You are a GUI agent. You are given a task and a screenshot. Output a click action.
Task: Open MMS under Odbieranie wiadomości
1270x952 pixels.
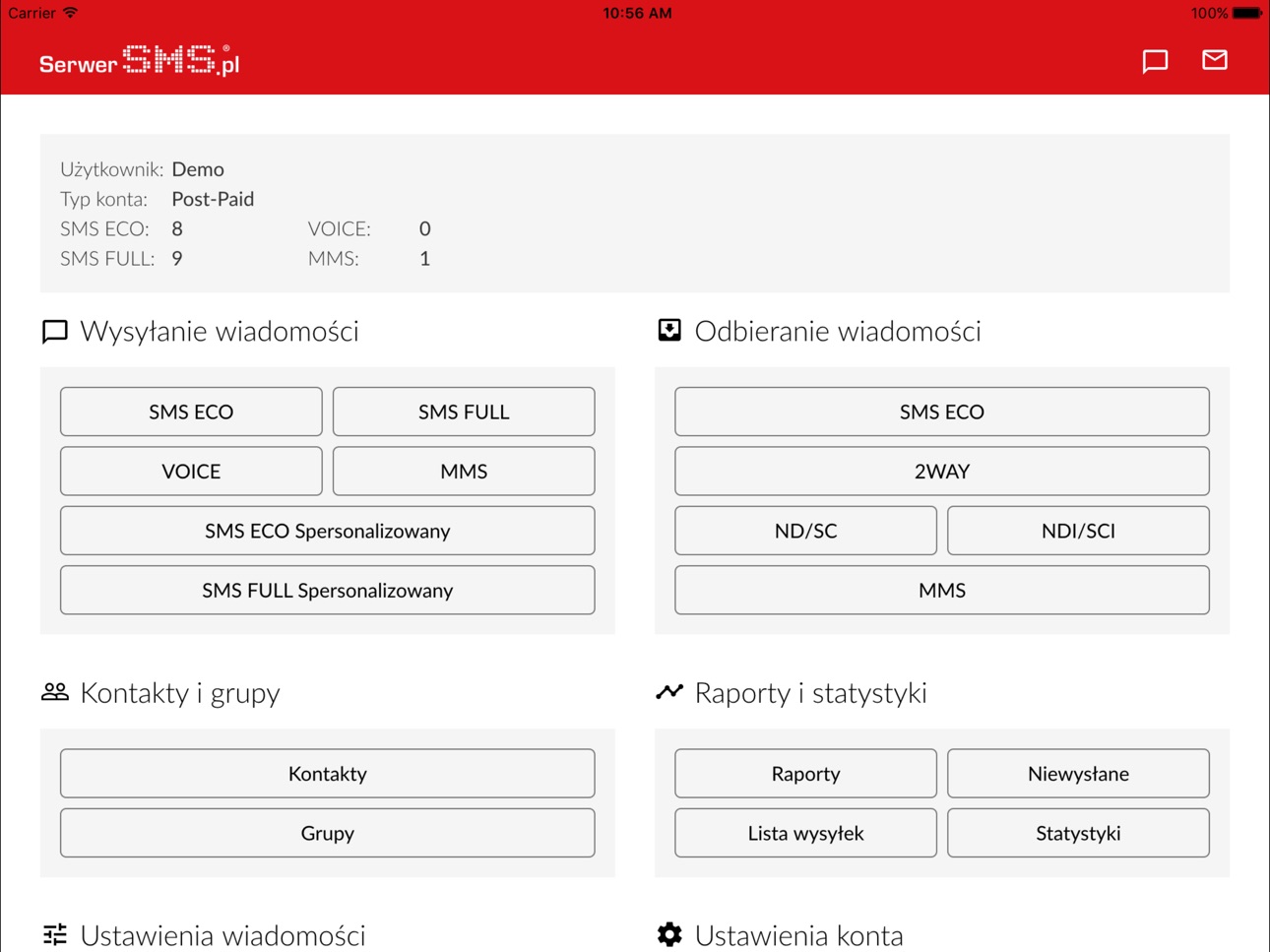click(942, 590)
